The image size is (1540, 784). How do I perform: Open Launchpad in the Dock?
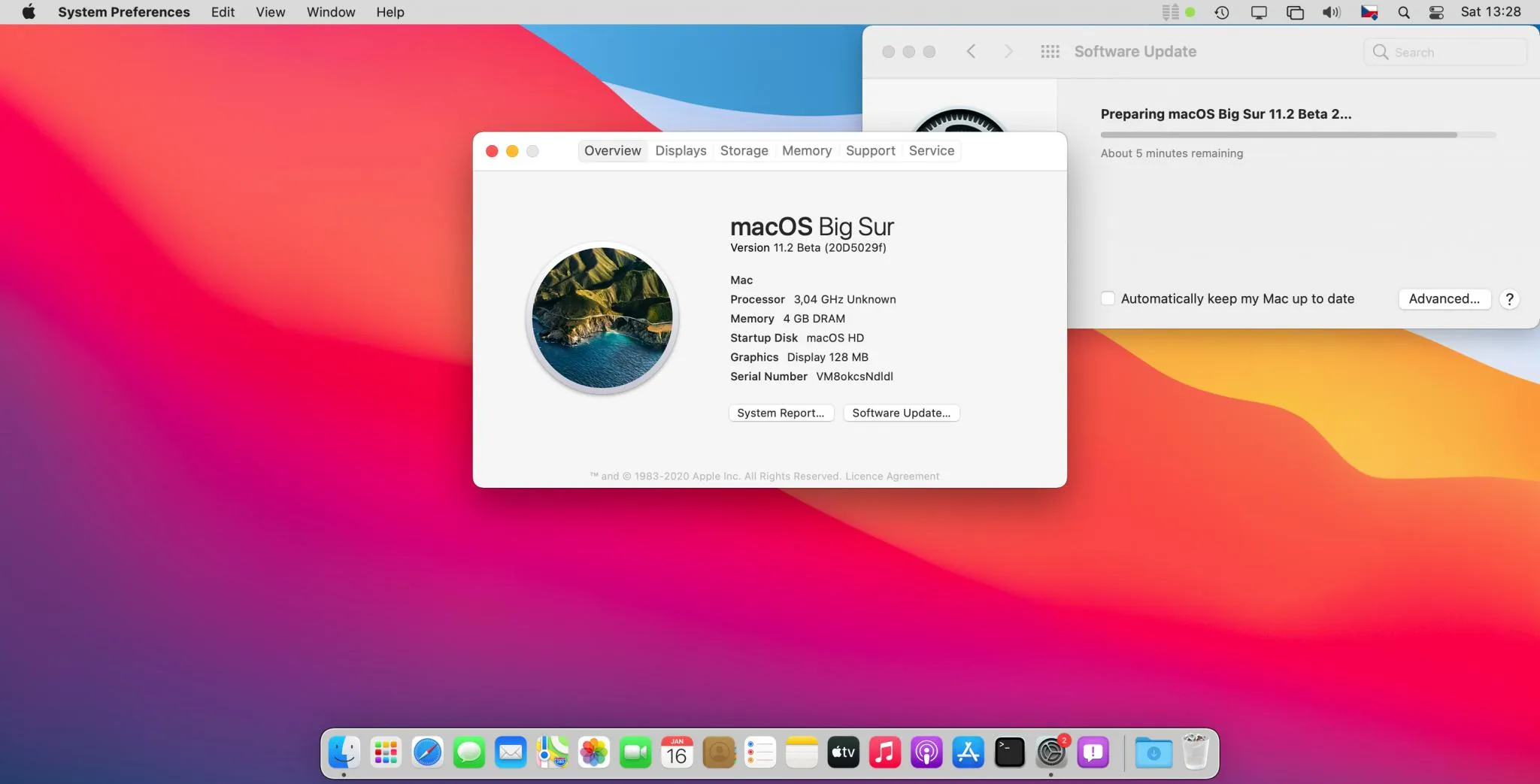coord(386,752)
